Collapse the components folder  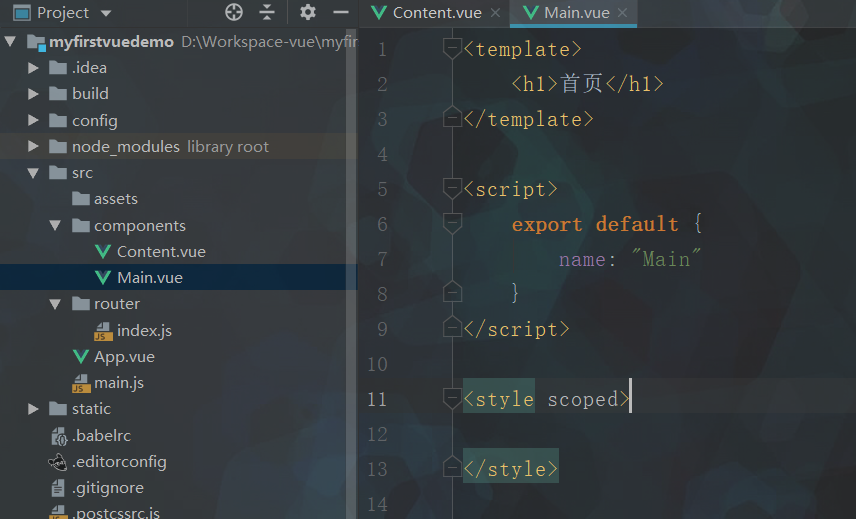pyautogui.click(x=56, y=226)
